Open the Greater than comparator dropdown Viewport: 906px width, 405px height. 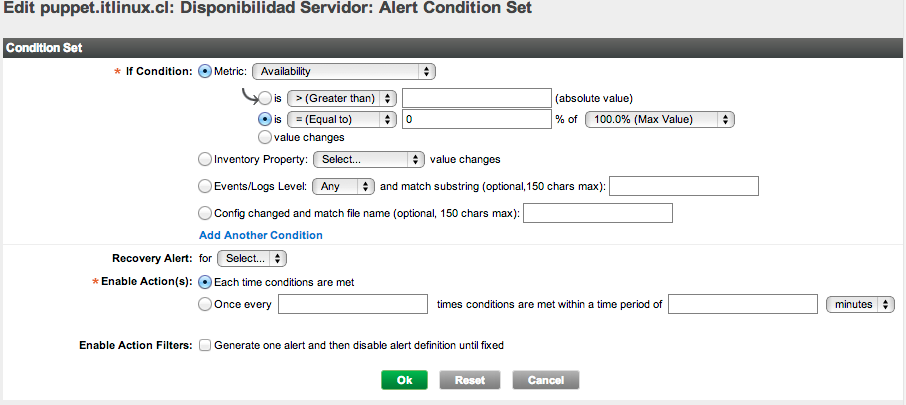tap(341, 98)
